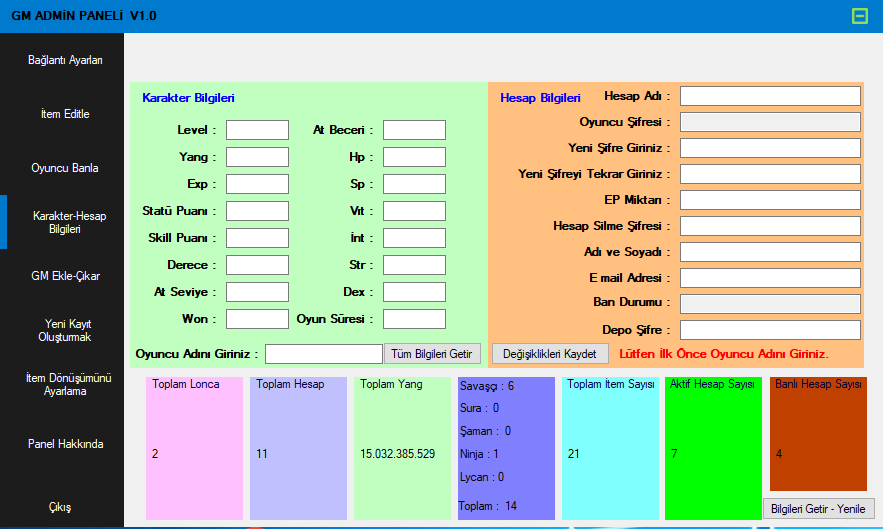Click the Depo Şifre field
Image resolution: width=883 pixels, height=529 pixels.
click(770, 330)
